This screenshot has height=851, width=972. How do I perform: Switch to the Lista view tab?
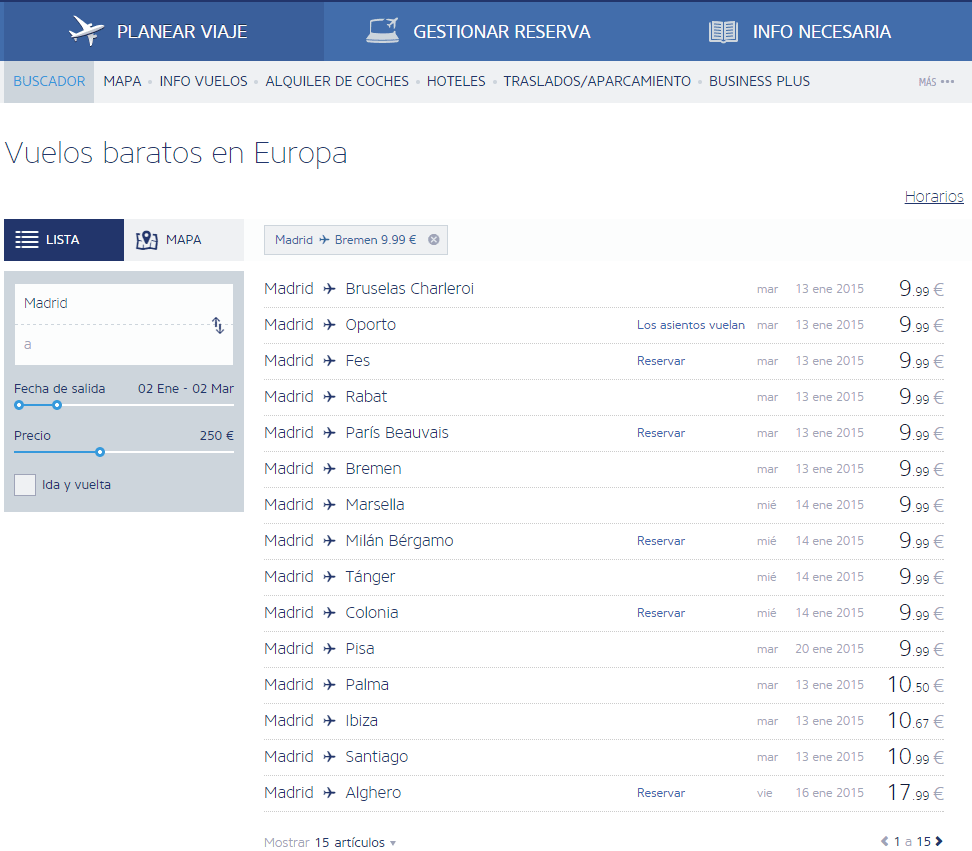click(64, 240)
